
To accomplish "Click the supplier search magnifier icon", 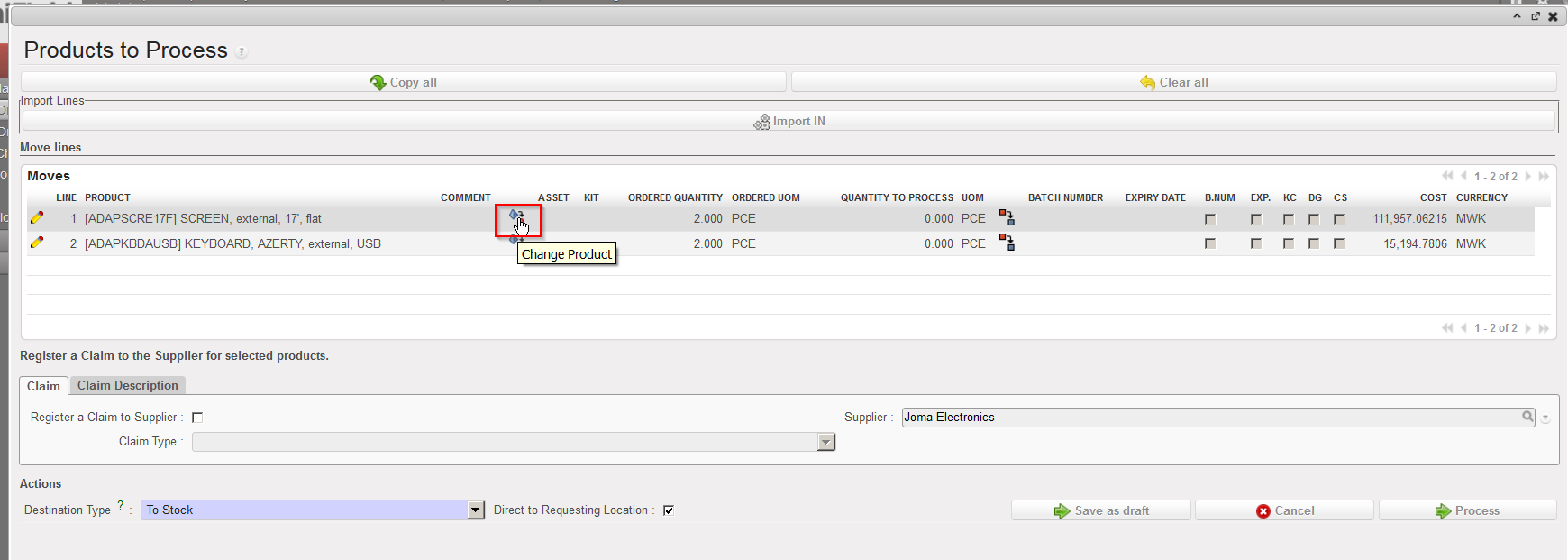I will [1527, 417].
